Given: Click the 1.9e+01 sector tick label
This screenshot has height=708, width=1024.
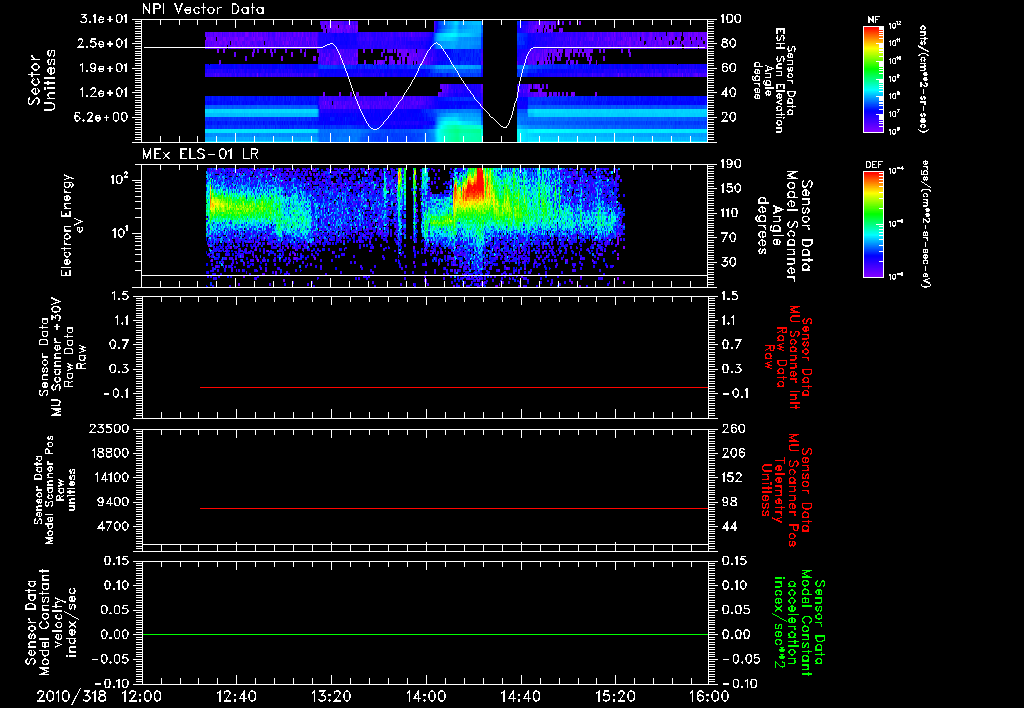Looking at the screenshot, I should click(104, 68).
